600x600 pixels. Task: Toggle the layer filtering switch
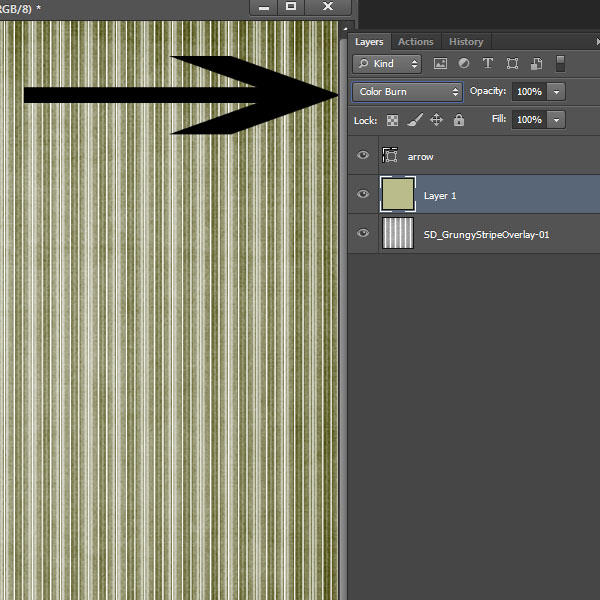(560, 64)
